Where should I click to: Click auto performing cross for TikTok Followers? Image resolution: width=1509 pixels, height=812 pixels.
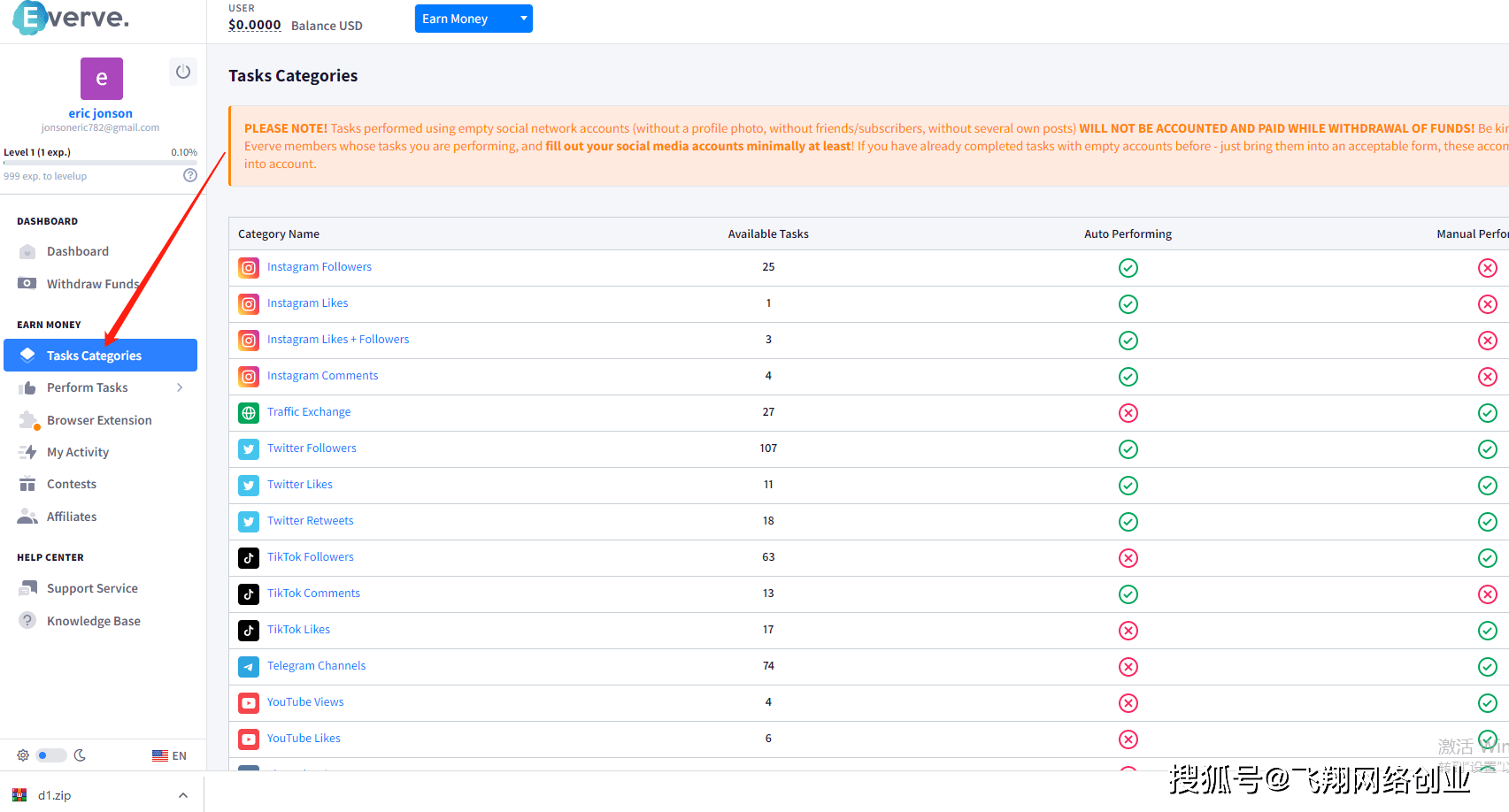(1128, 557)
